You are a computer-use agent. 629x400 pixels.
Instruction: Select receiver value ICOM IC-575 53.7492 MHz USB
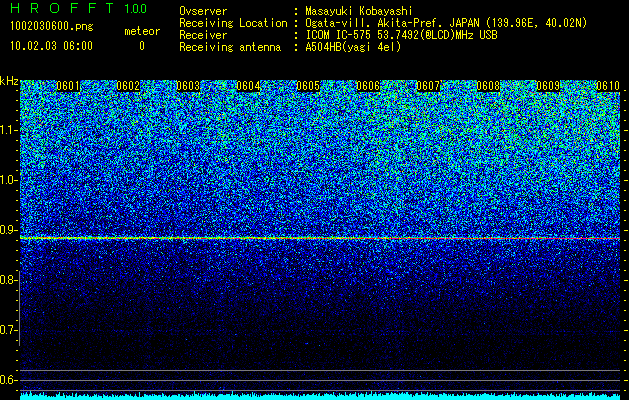point(401,35)
